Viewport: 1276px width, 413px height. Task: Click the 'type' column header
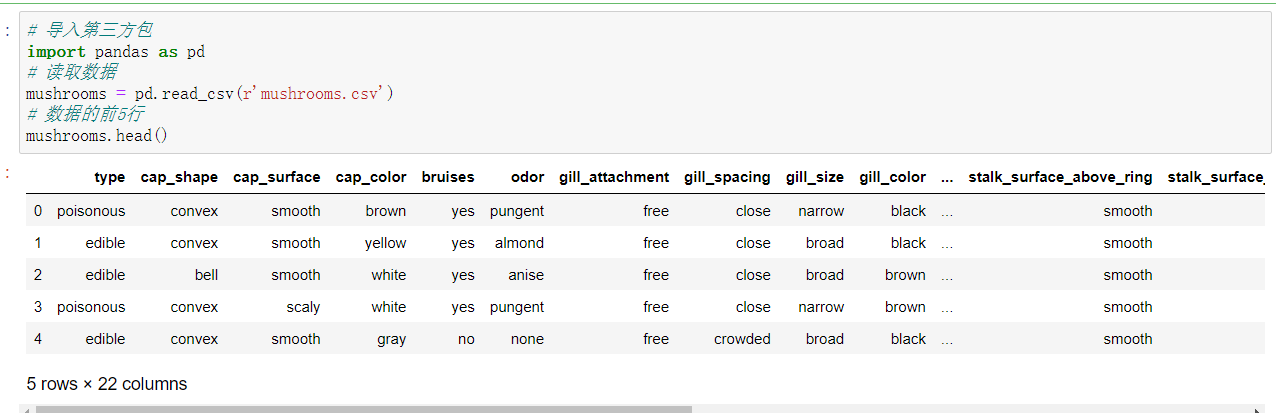coord(110,177)
